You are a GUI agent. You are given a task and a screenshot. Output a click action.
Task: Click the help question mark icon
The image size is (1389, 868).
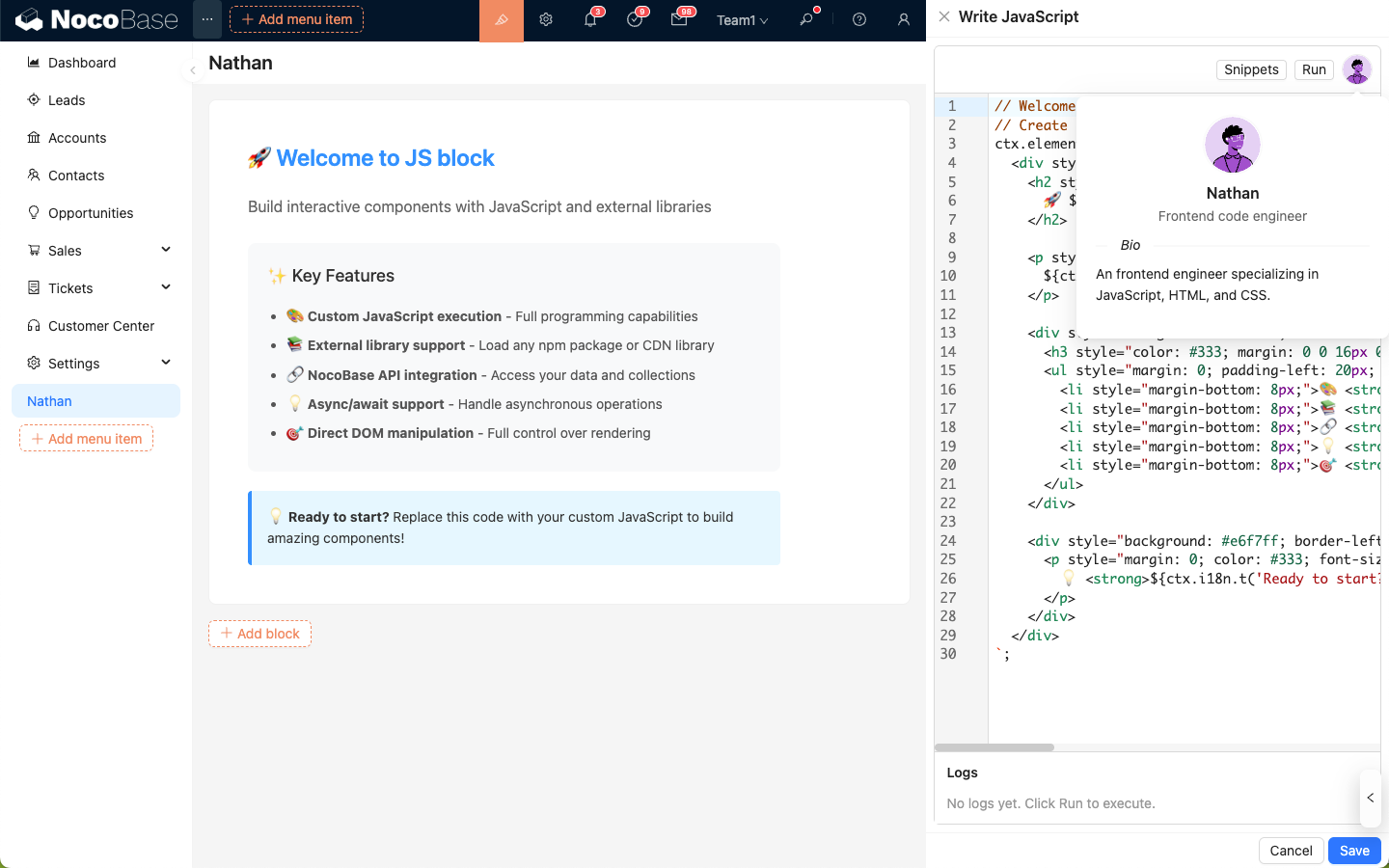859,20
